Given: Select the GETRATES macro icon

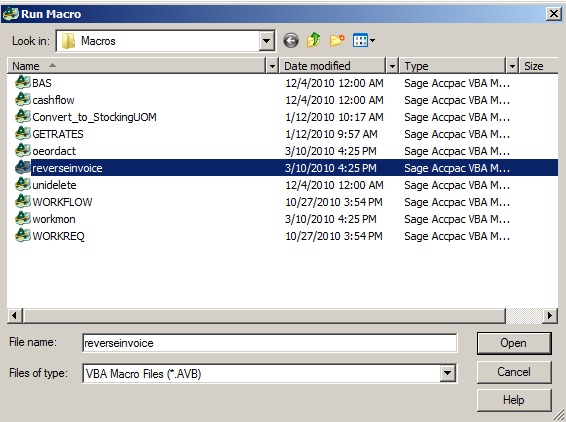Looking at the screenshot, I should coord(22,134).
